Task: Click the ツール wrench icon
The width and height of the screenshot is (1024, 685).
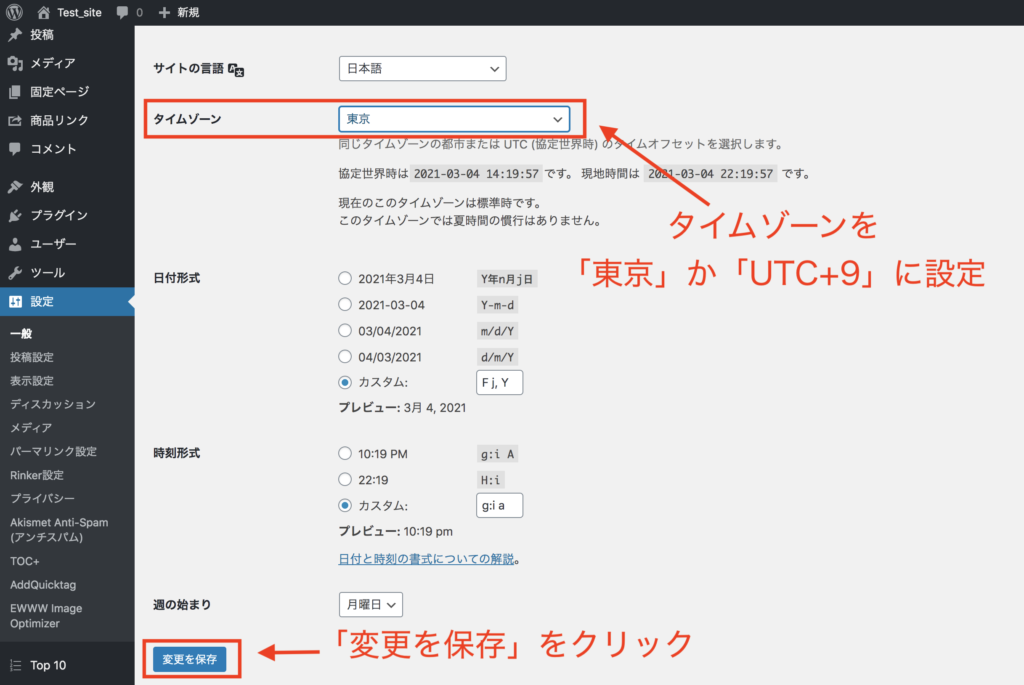Action: (15, 273)
